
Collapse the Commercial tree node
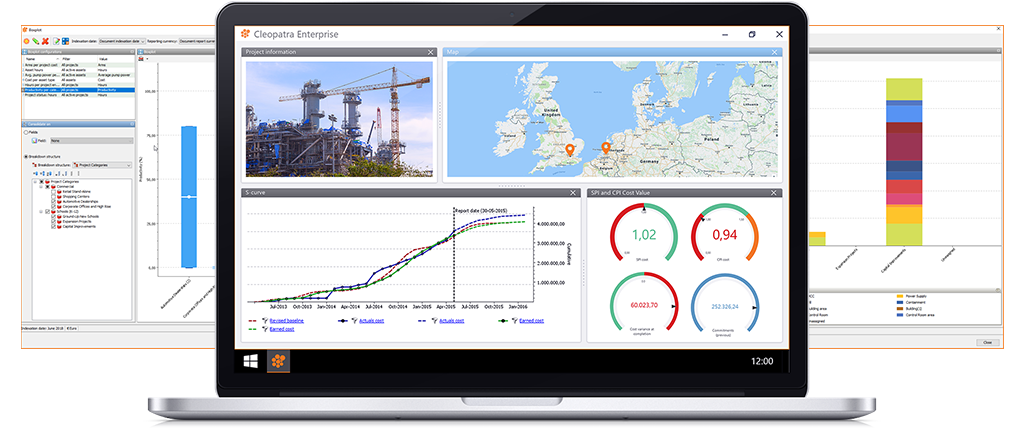pyautogui.click(x=41, y=186)
